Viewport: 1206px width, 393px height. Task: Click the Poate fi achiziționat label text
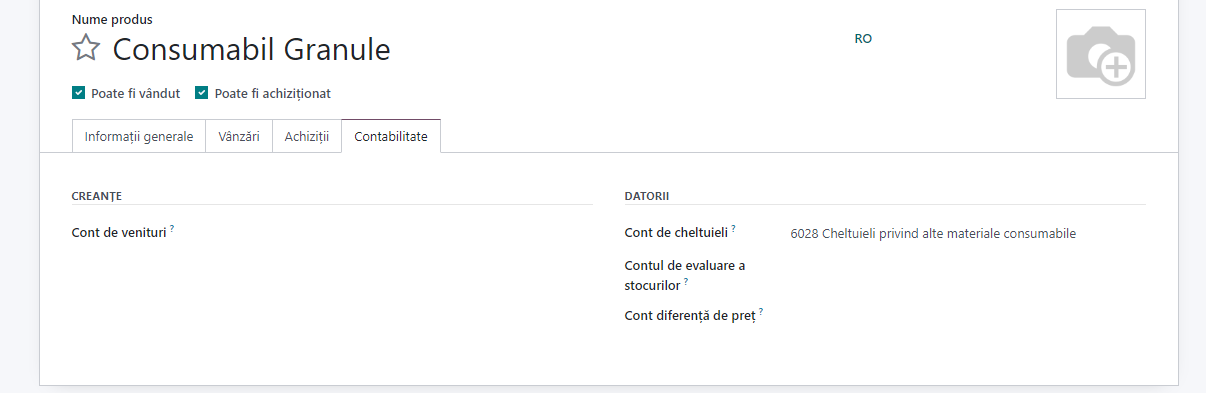click(x=272, y=93)
